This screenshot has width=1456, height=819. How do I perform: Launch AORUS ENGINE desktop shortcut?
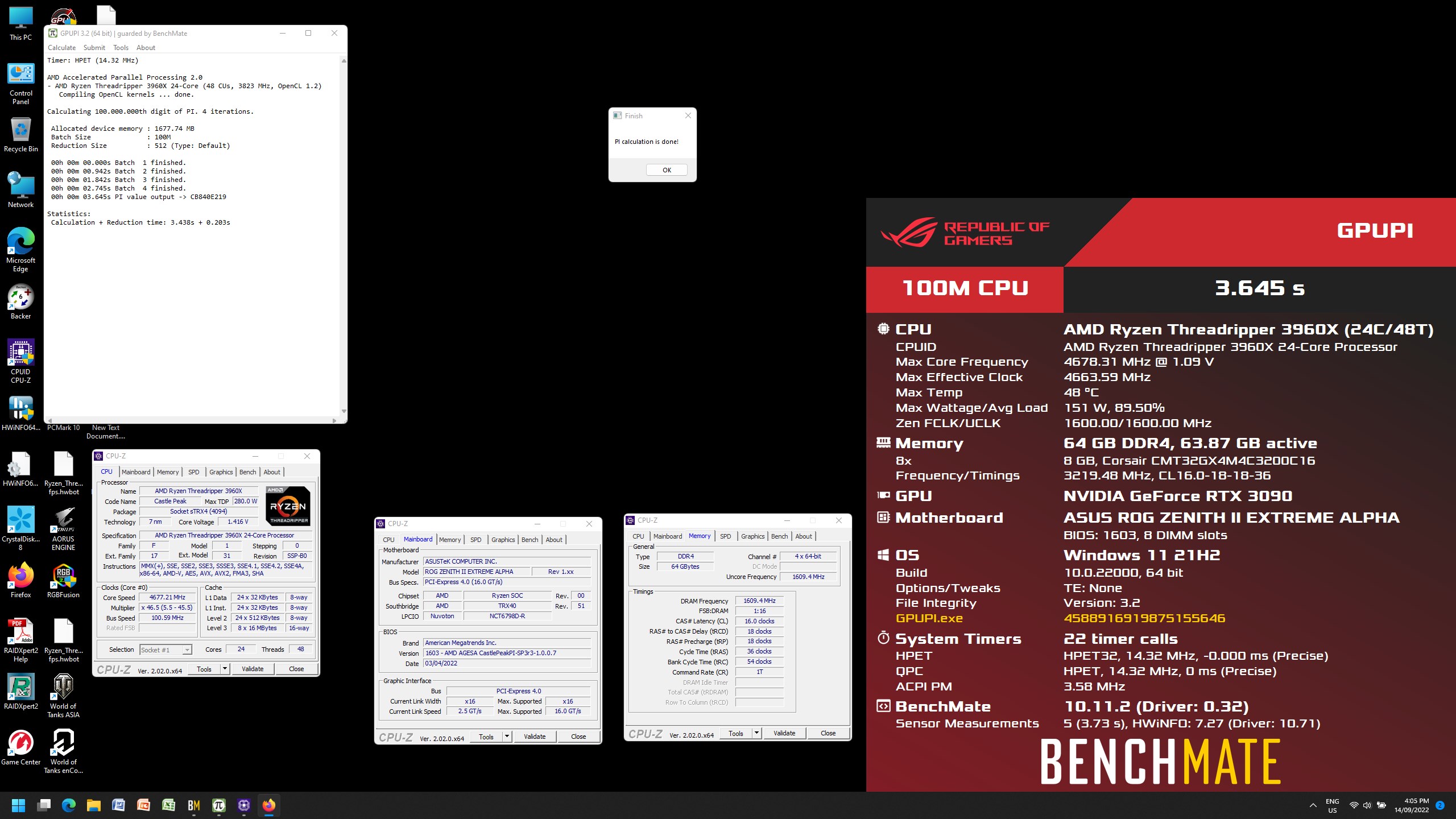[63, 529]
